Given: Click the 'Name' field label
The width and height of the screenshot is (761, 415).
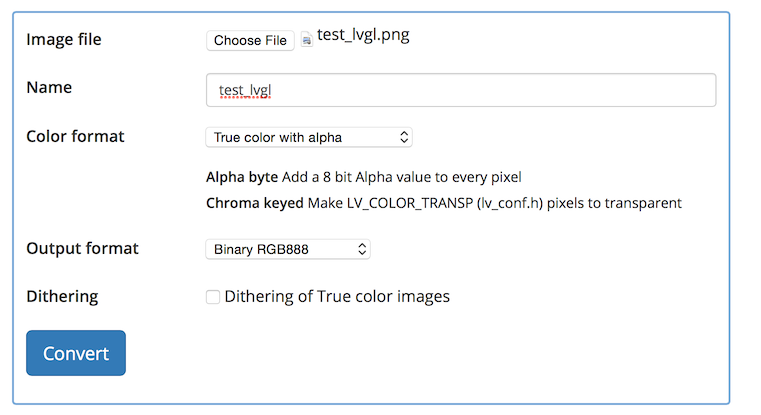Looking at the screenshot, I should [x=49, y=87].
